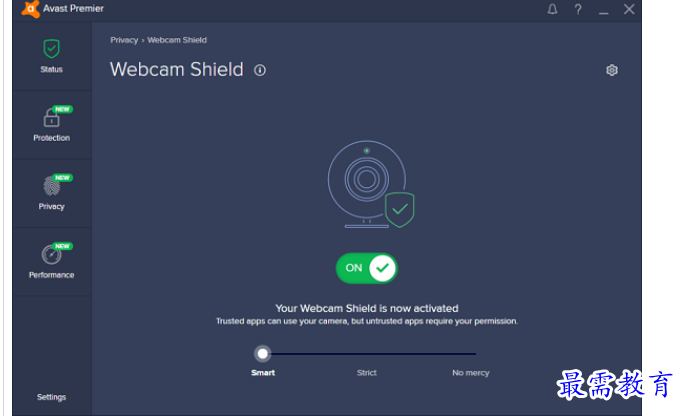Select No mercy protection level
The image size is (681, 416).
[470, 373]
